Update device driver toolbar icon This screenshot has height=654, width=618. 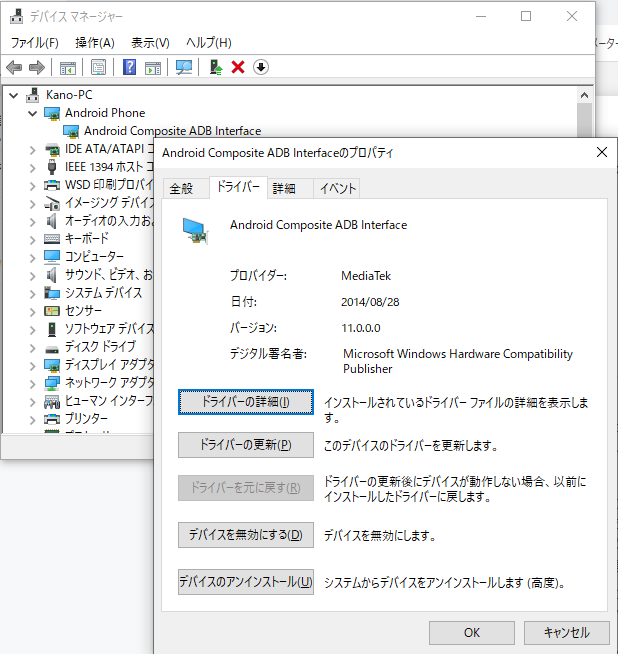pyautogui.click(x=216, y=67)
